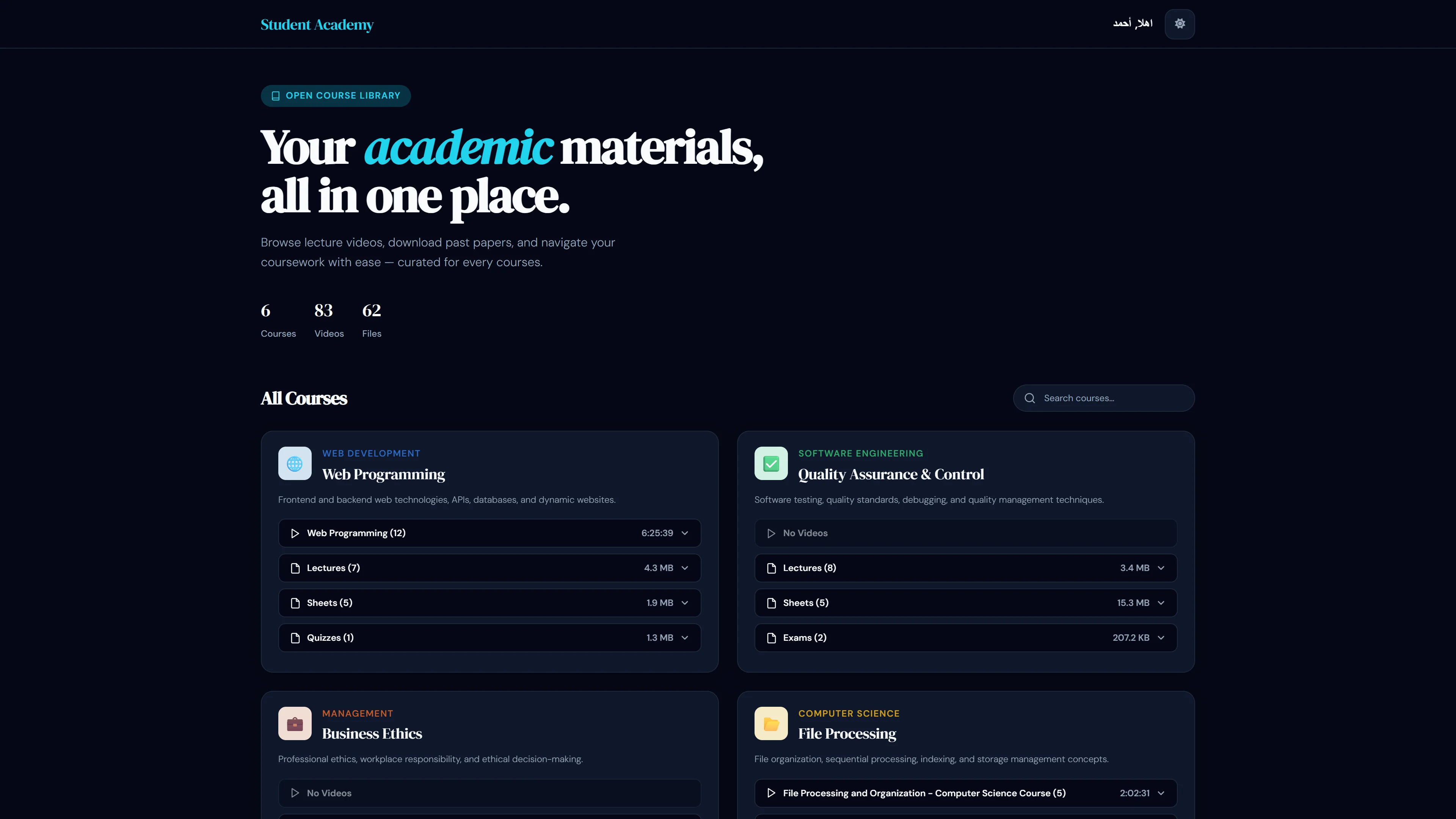Click the MANAGEMENT category label
Image resolution: width=1456 pixels, height=819 pixels.
click(357, 713)
